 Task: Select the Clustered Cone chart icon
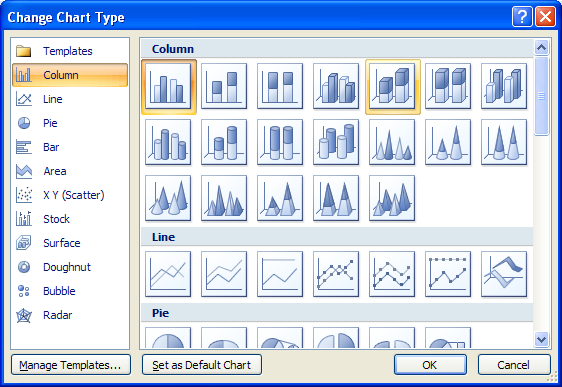(392, 142)
